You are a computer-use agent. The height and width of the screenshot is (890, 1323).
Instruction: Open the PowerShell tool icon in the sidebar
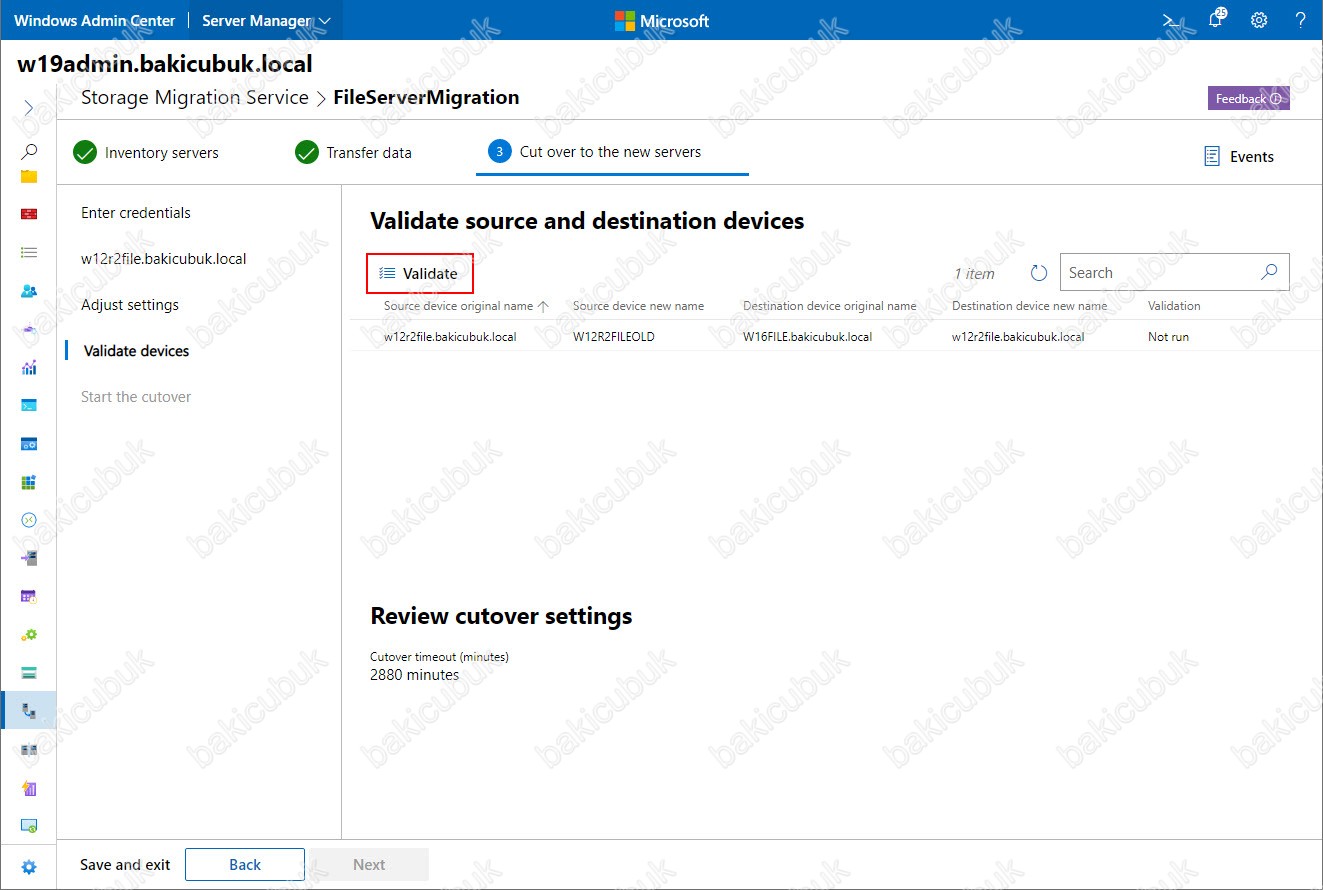[x=29, y=405]
